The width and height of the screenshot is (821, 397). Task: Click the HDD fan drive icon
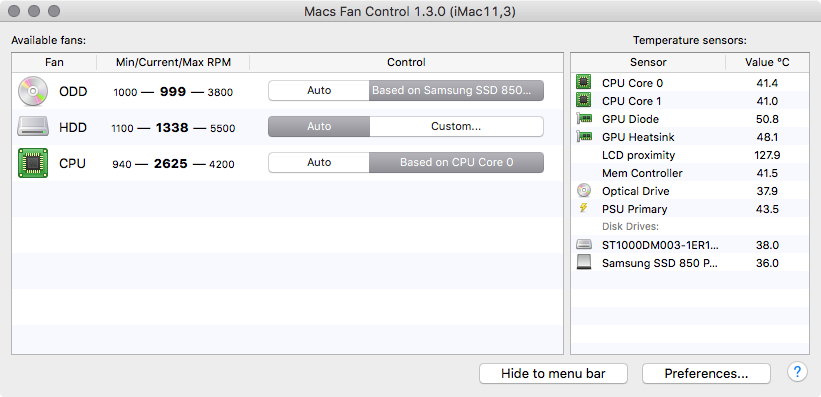pyautogui.click(x=32, y=127)
